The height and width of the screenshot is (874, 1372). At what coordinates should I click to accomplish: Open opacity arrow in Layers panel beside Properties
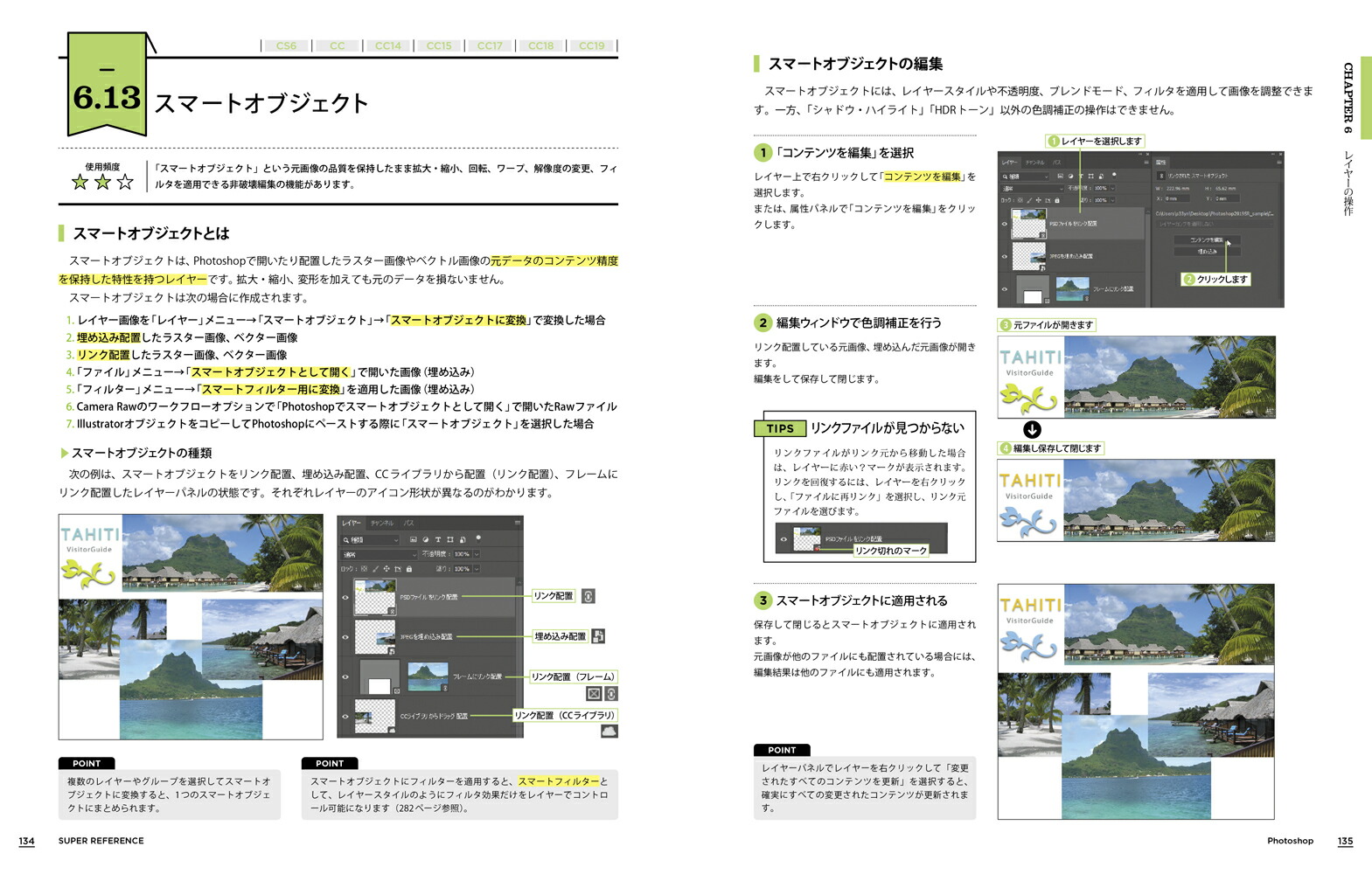click(1112, 188)
